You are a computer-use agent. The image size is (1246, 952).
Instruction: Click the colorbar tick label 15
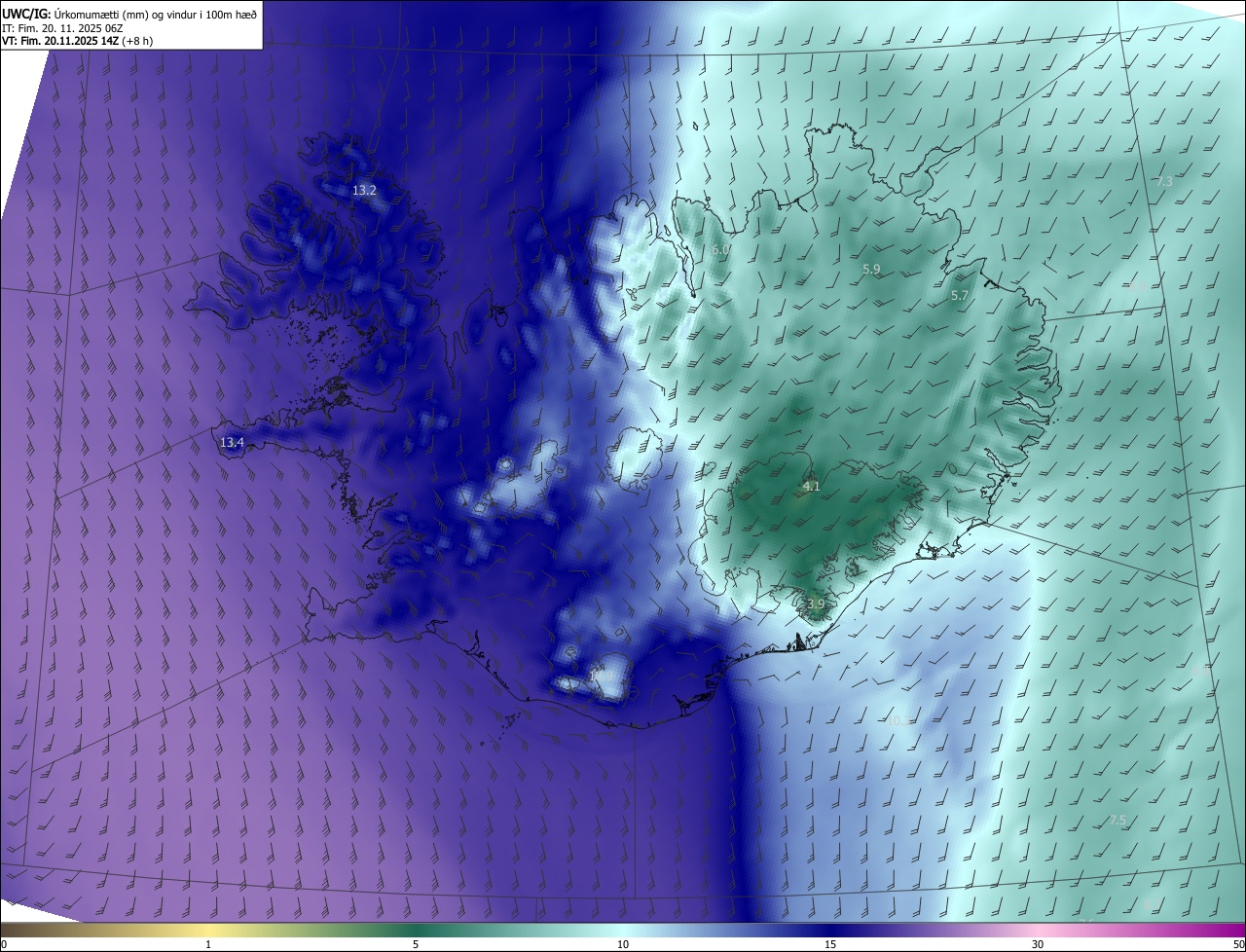pos(830,944)
